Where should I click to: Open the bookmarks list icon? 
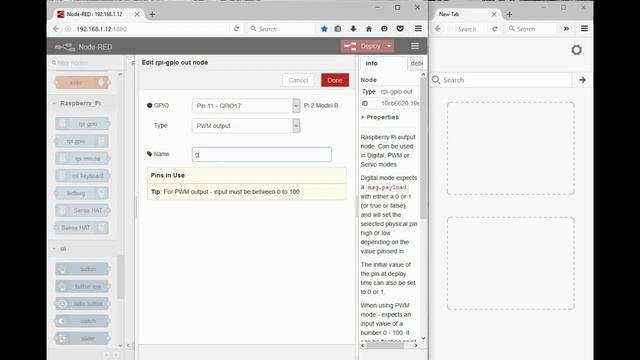(338, 29)
